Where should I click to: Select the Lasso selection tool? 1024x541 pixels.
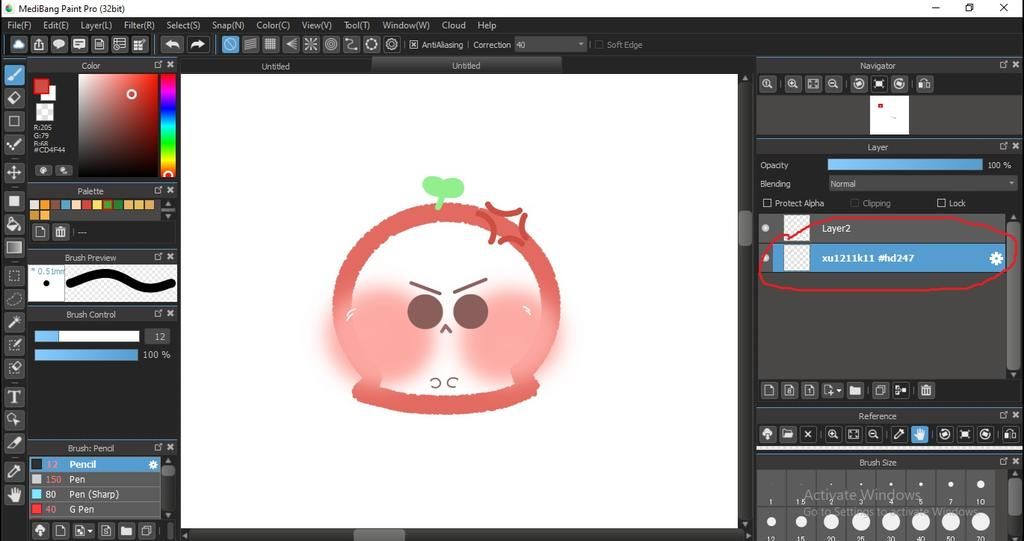tap(14, 299)
